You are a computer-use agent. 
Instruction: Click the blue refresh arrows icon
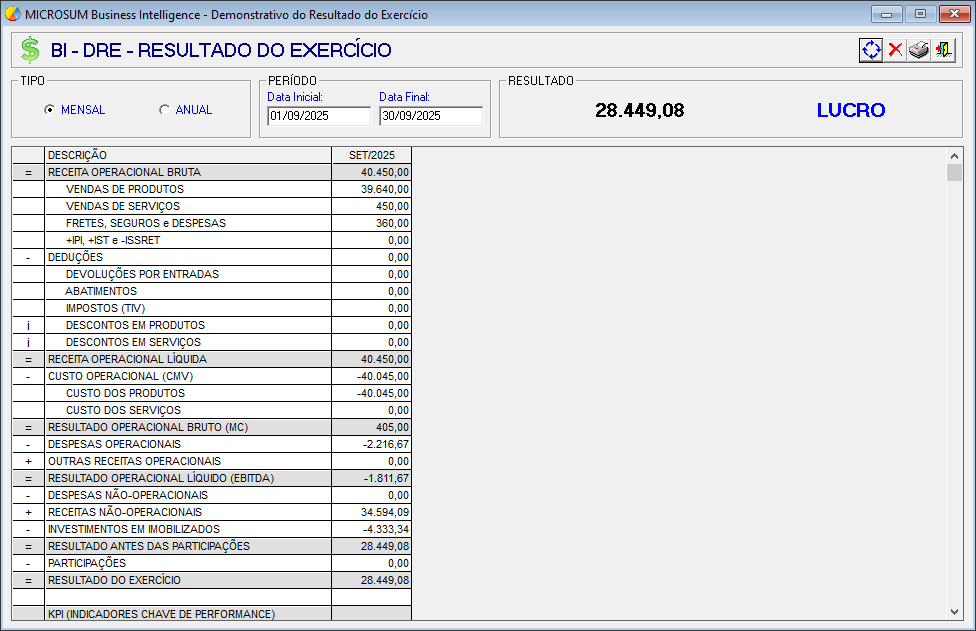tap(871, 50)
